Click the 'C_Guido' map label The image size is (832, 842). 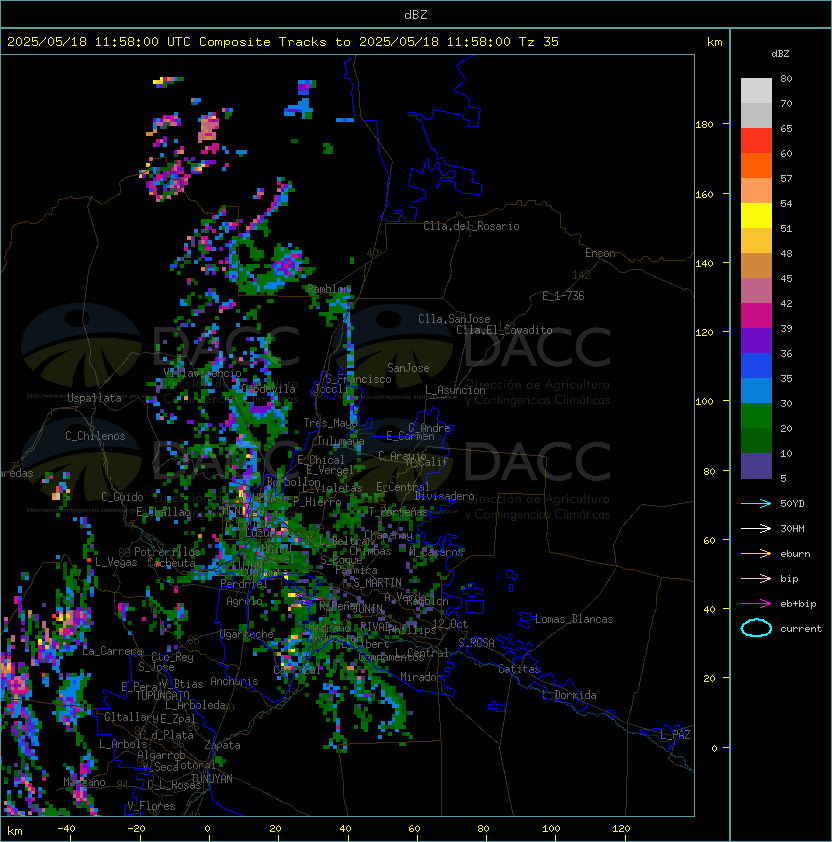(x=122, y=497)
